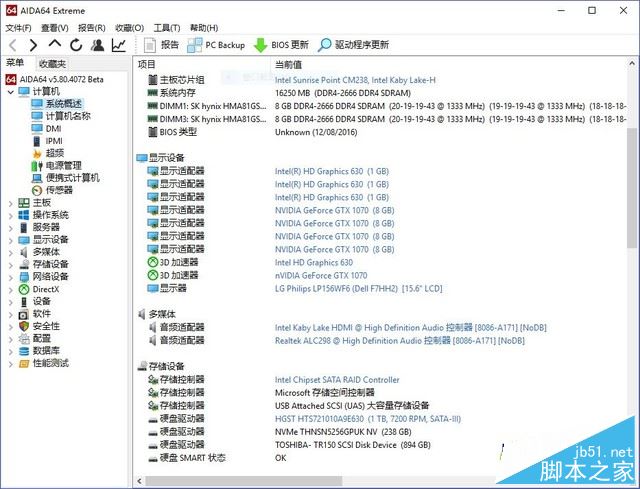This screenshot has width=640, height=489.
Task: Click the 软件 item icon in tree
Action: coord(24,314)
